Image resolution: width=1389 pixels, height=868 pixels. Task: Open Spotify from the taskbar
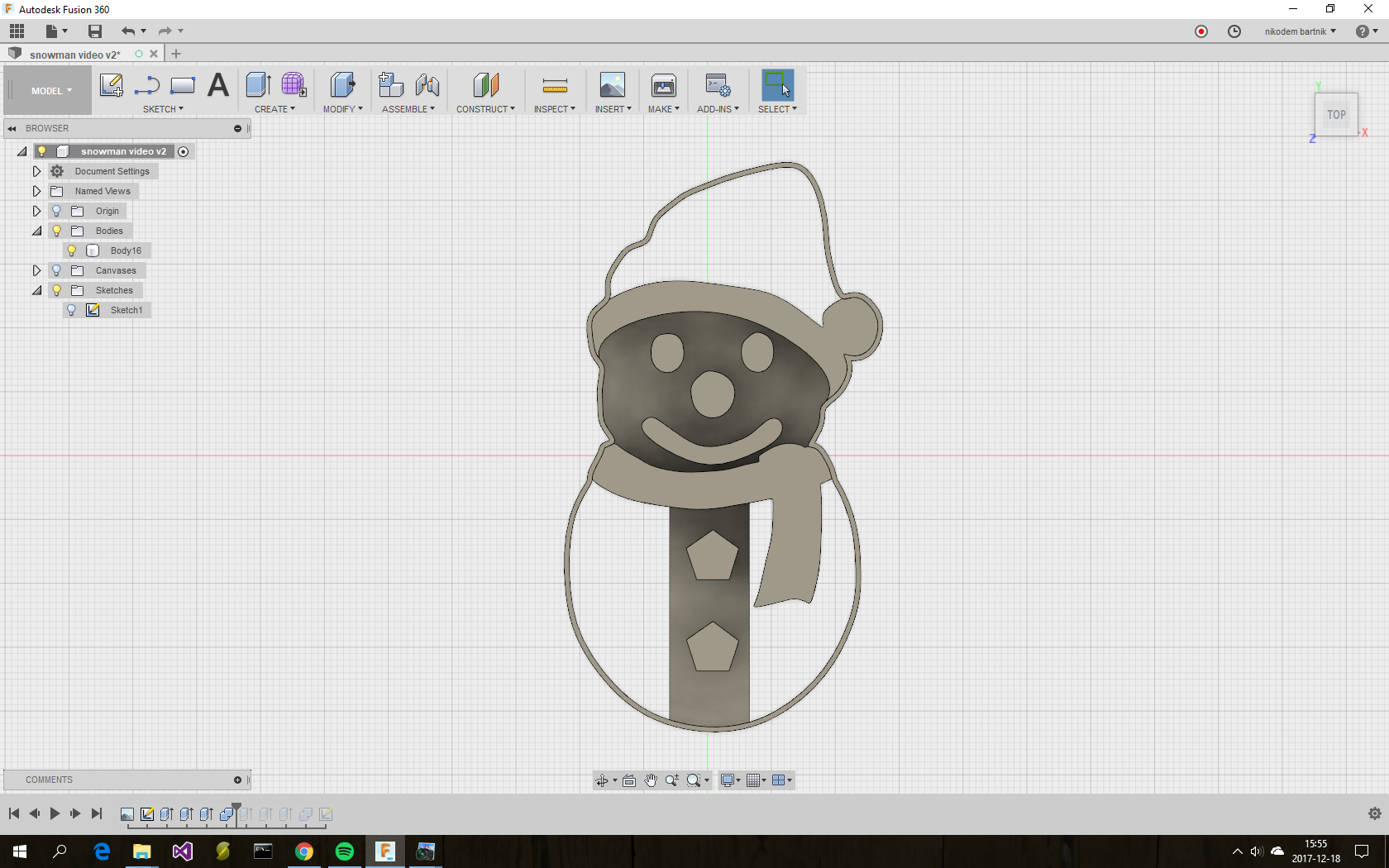pos(345,851)
